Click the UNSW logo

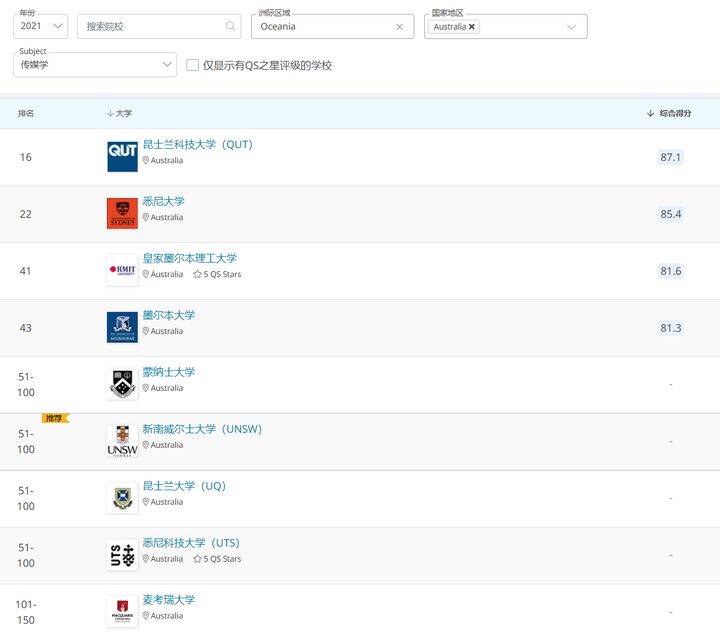point(122,441)
